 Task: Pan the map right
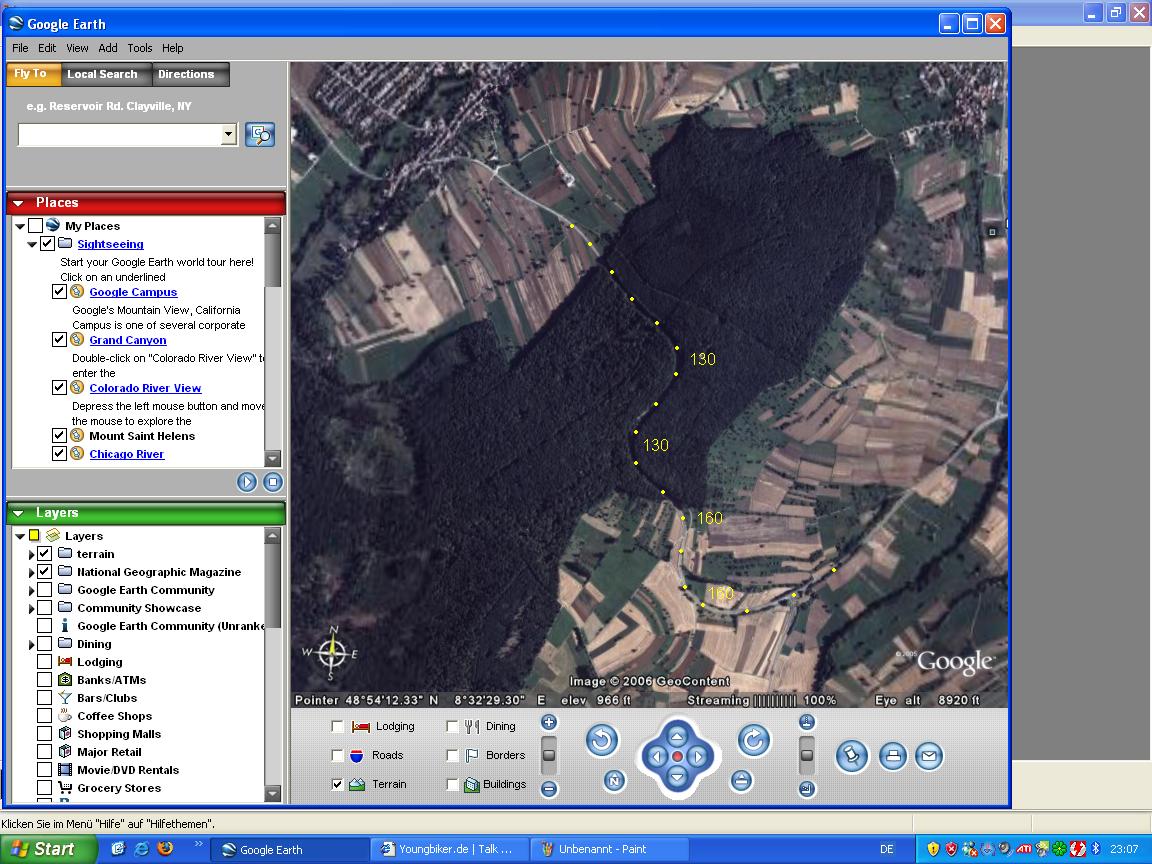point(698,756)
